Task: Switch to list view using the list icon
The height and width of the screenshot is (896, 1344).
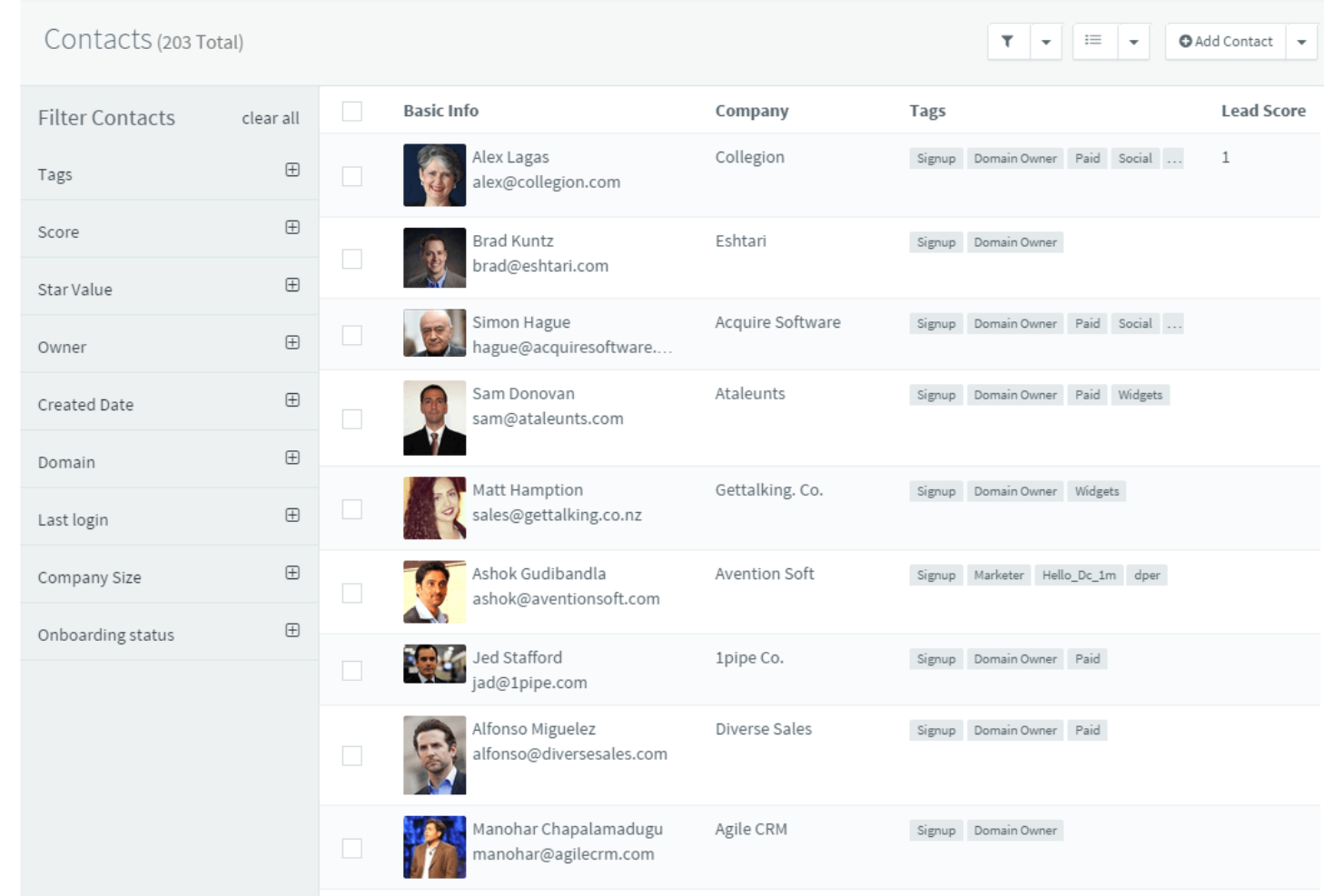Action: click(x=1092, y=41)
